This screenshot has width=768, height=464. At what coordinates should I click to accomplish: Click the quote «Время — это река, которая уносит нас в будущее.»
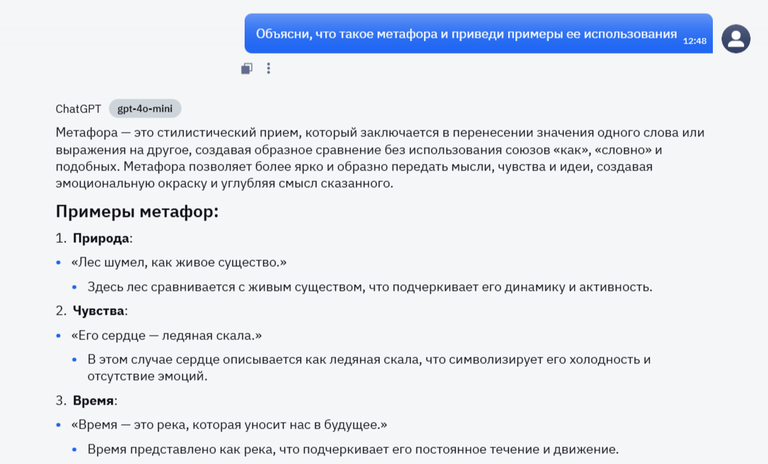229,425
